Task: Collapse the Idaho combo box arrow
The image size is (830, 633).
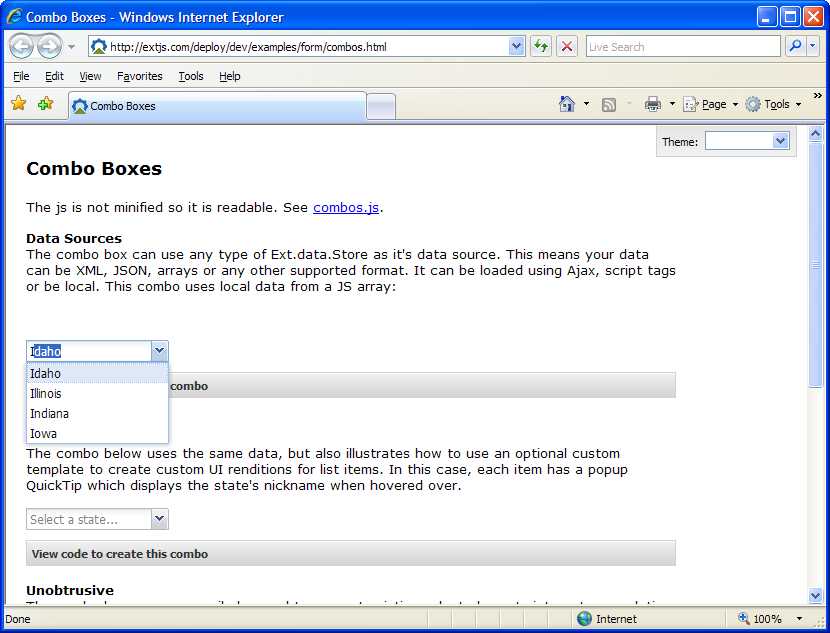Action: (159, 351)
